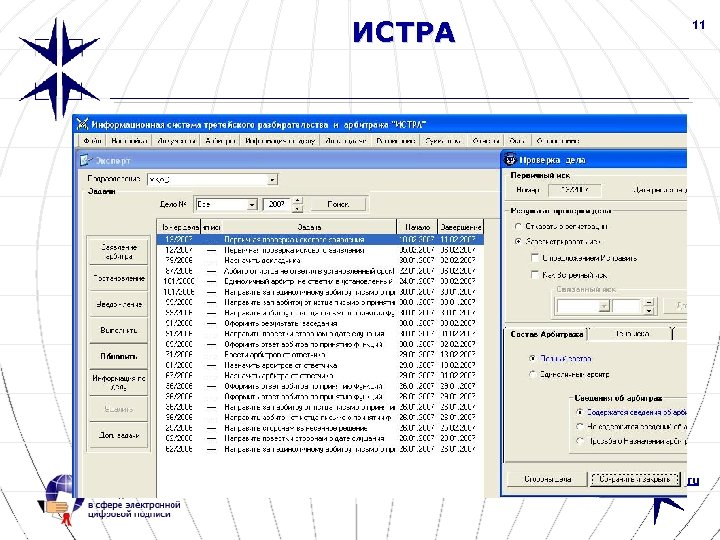Image resolution: width=720 pixels, height=540 pixels.
Task: Click the Постановление button
Action: tap(118, 278)
